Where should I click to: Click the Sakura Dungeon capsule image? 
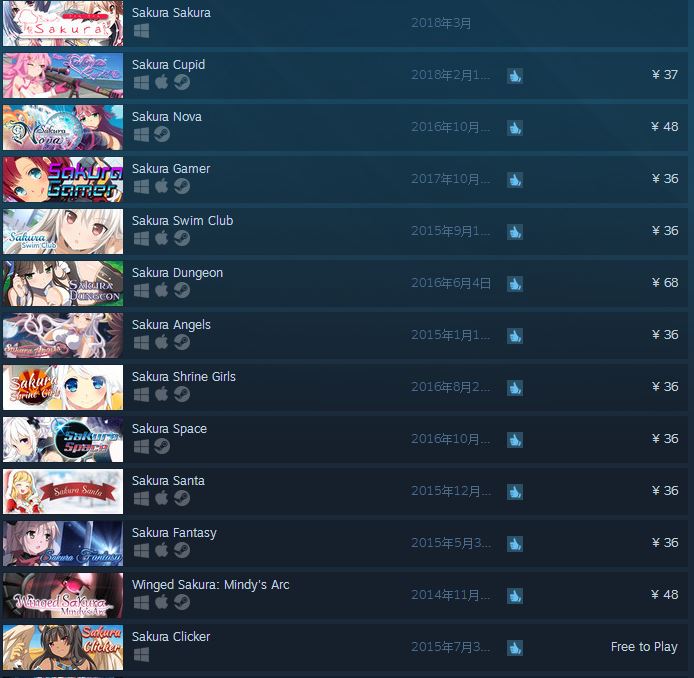[x=63, y=283]
